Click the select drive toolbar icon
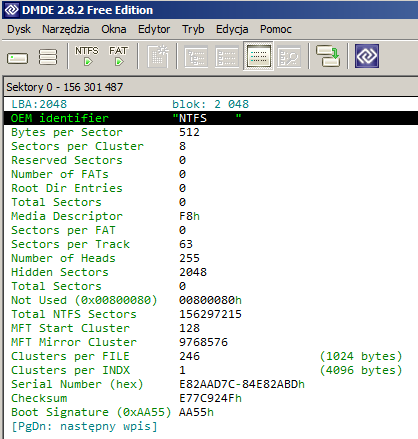The width and height of the screenshot is (418, 439). tap(17, 57)
